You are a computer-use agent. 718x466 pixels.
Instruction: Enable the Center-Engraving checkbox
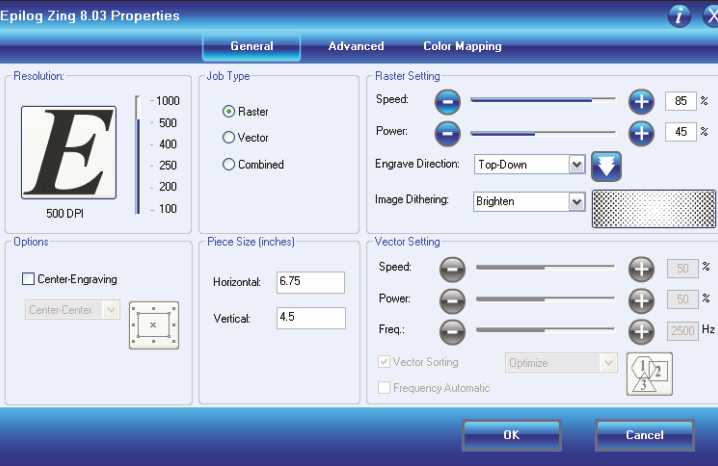click(x=28, y=279)
